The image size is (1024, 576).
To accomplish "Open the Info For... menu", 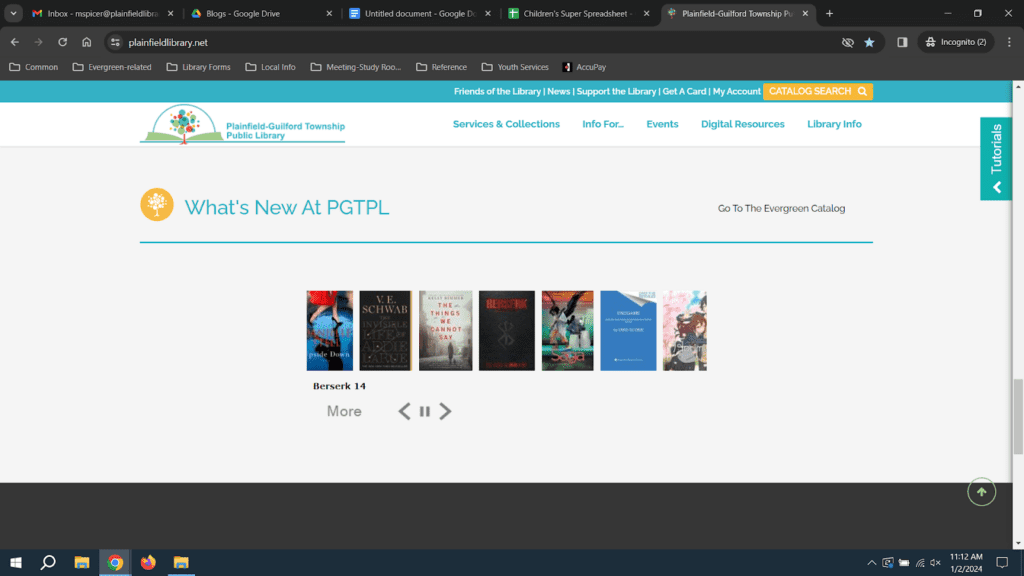I will 603,124.
